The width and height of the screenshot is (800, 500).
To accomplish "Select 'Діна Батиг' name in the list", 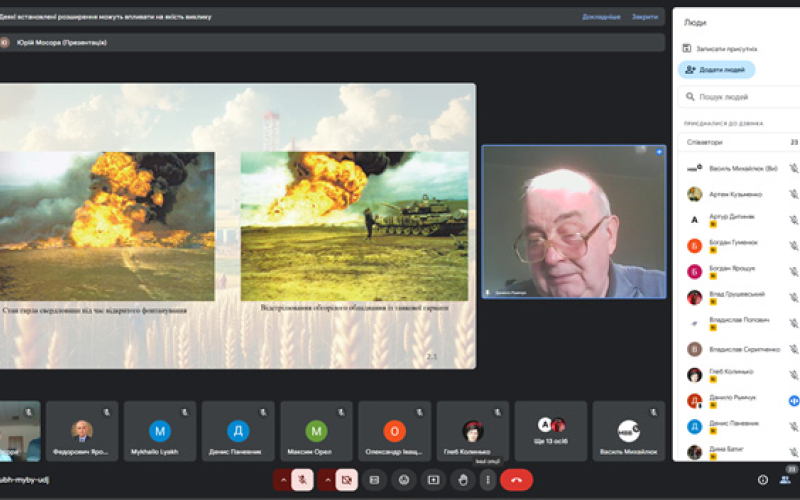I will (726, 449).
